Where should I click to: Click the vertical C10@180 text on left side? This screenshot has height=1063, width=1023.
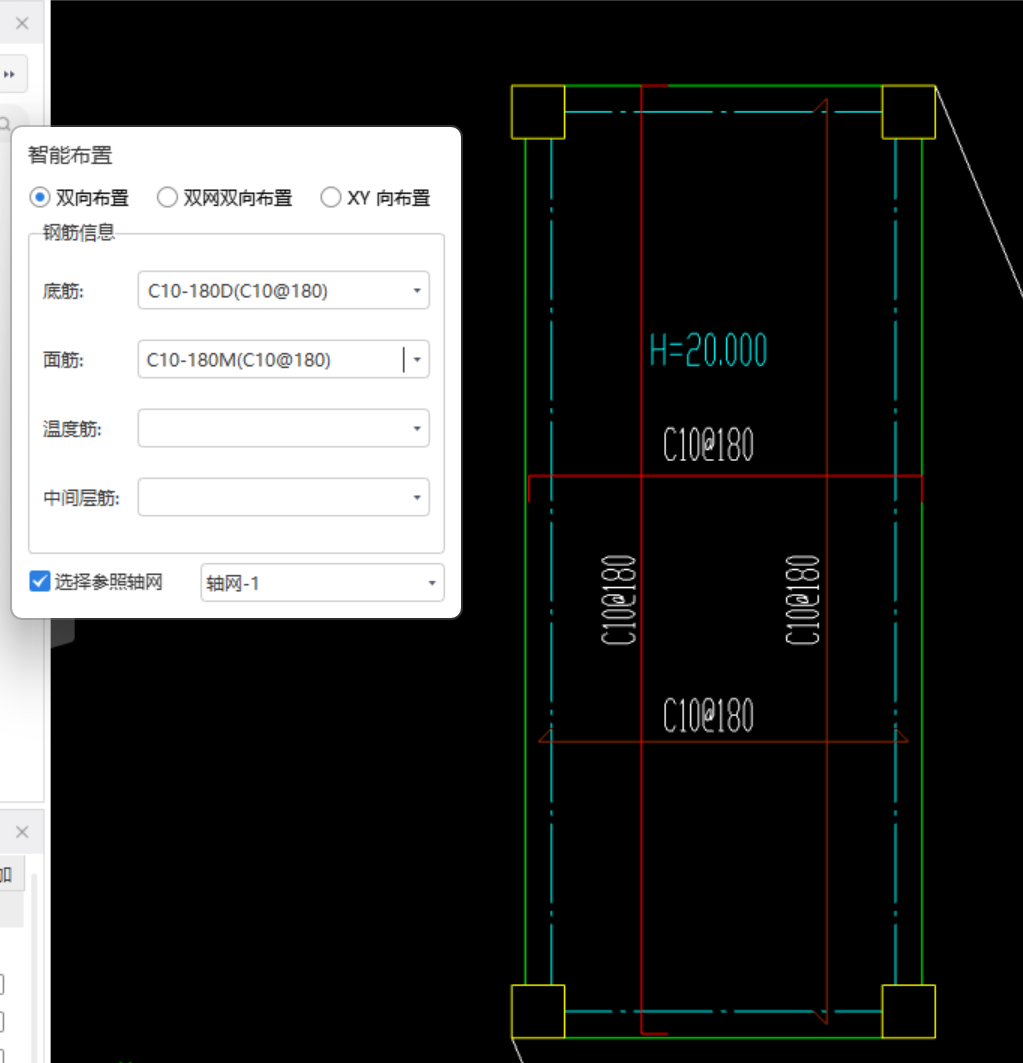tap(618, 598)
